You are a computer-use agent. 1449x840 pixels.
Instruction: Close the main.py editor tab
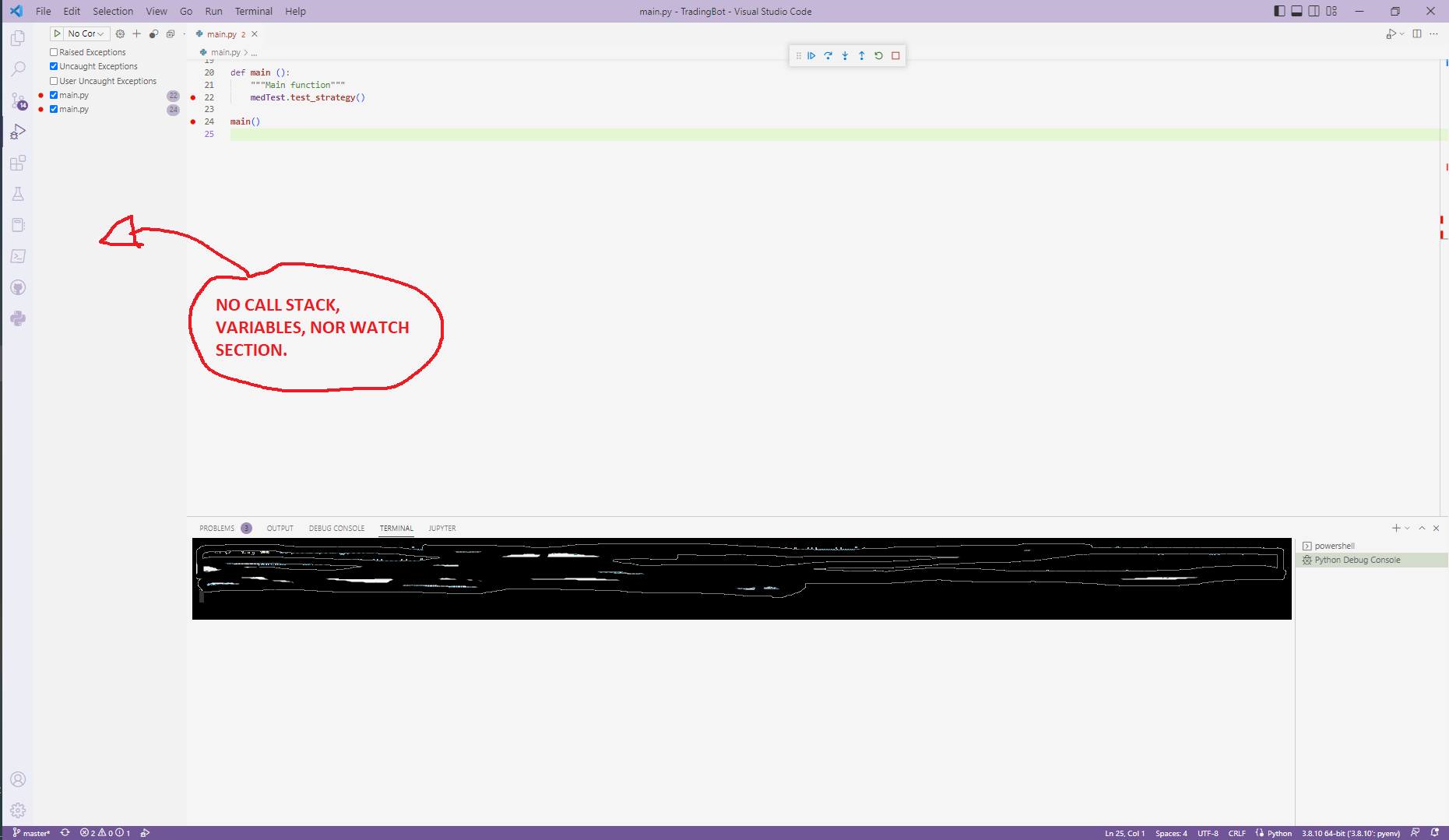255,33
